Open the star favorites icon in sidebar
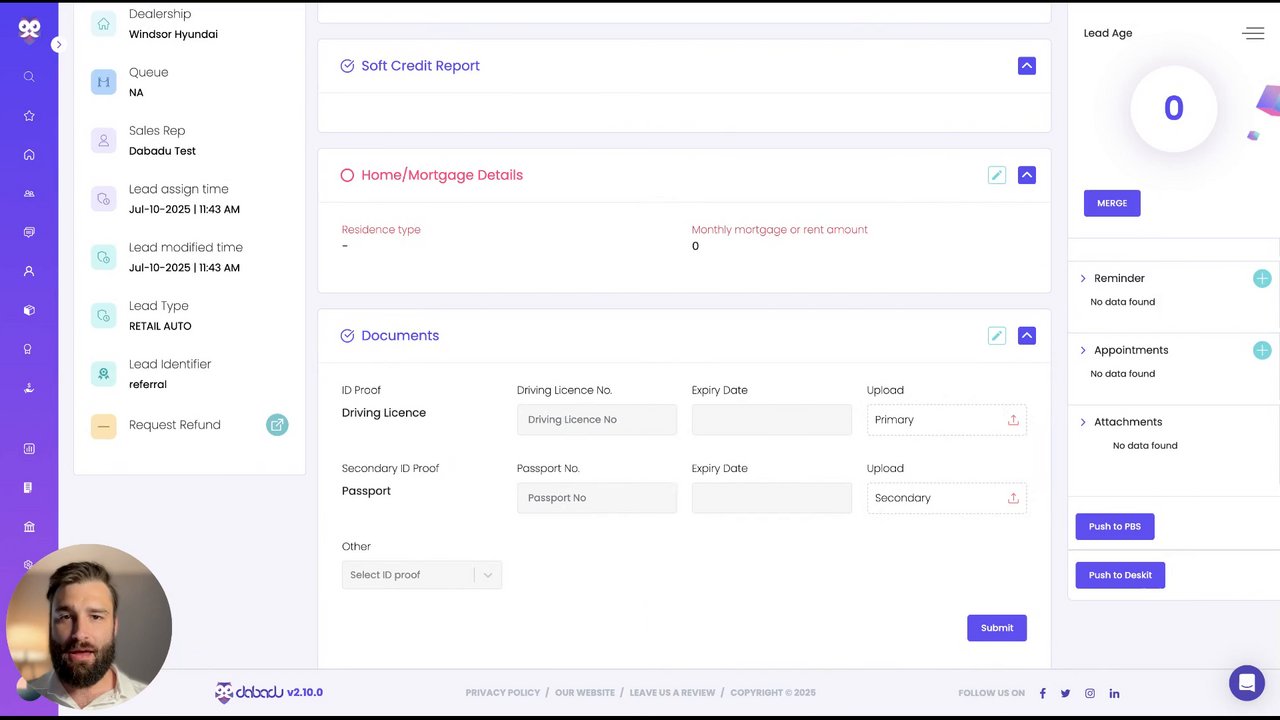Screen dimensions: 1280x720 pos(29,116)
